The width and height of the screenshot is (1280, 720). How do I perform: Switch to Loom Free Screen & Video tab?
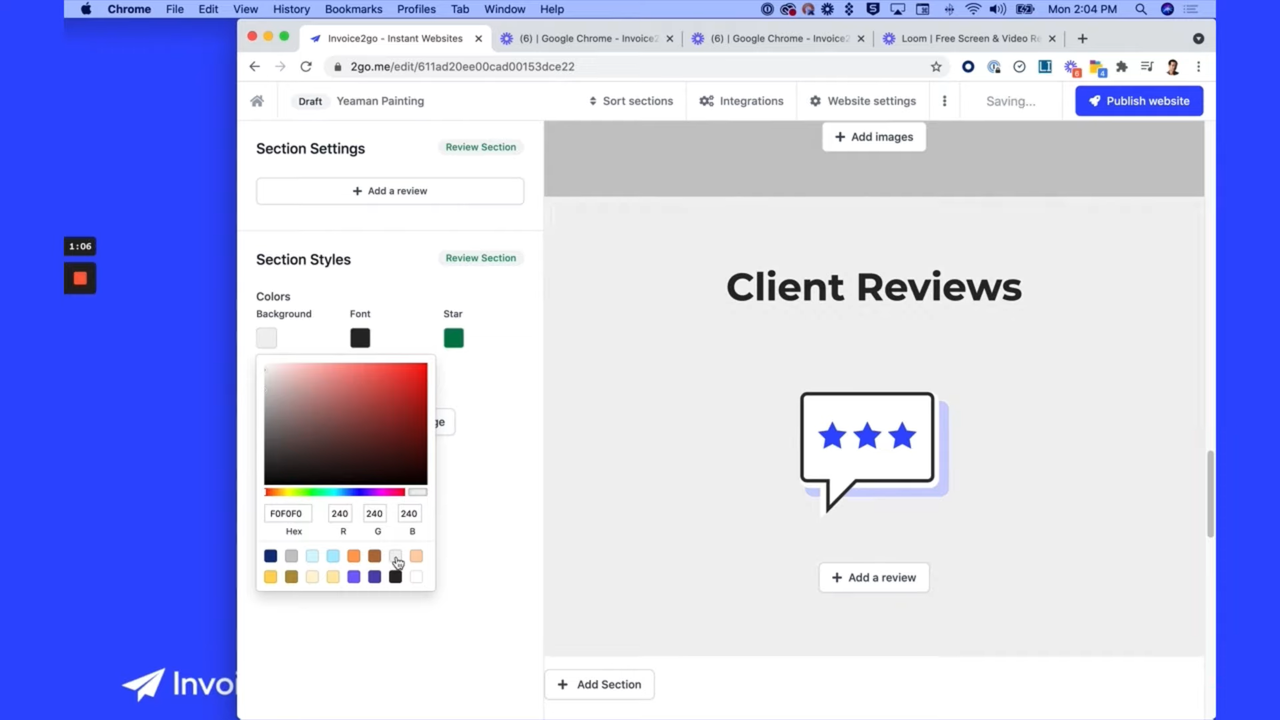point(969,39)
